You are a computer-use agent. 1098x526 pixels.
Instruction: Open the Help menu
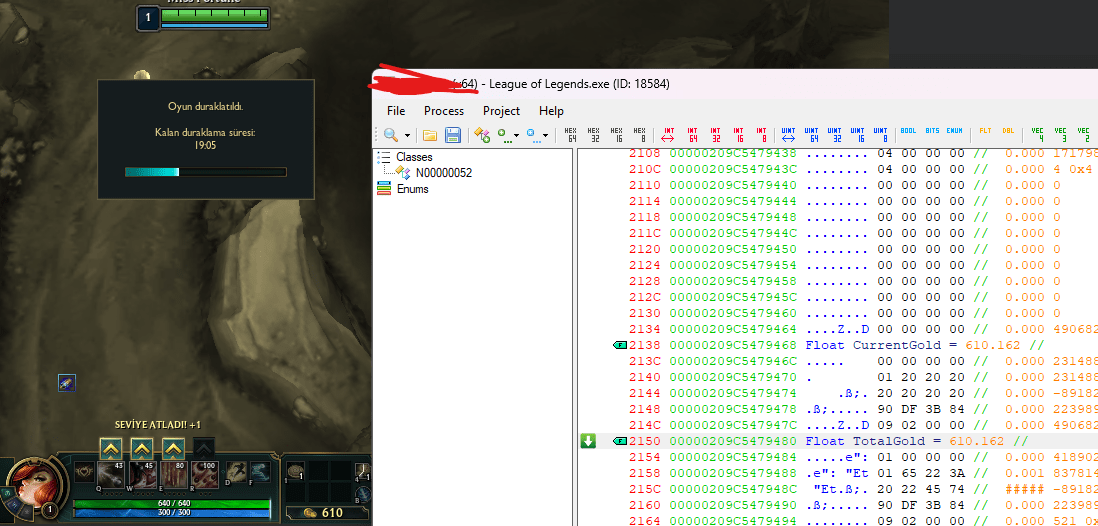click(x=551, y=111)
